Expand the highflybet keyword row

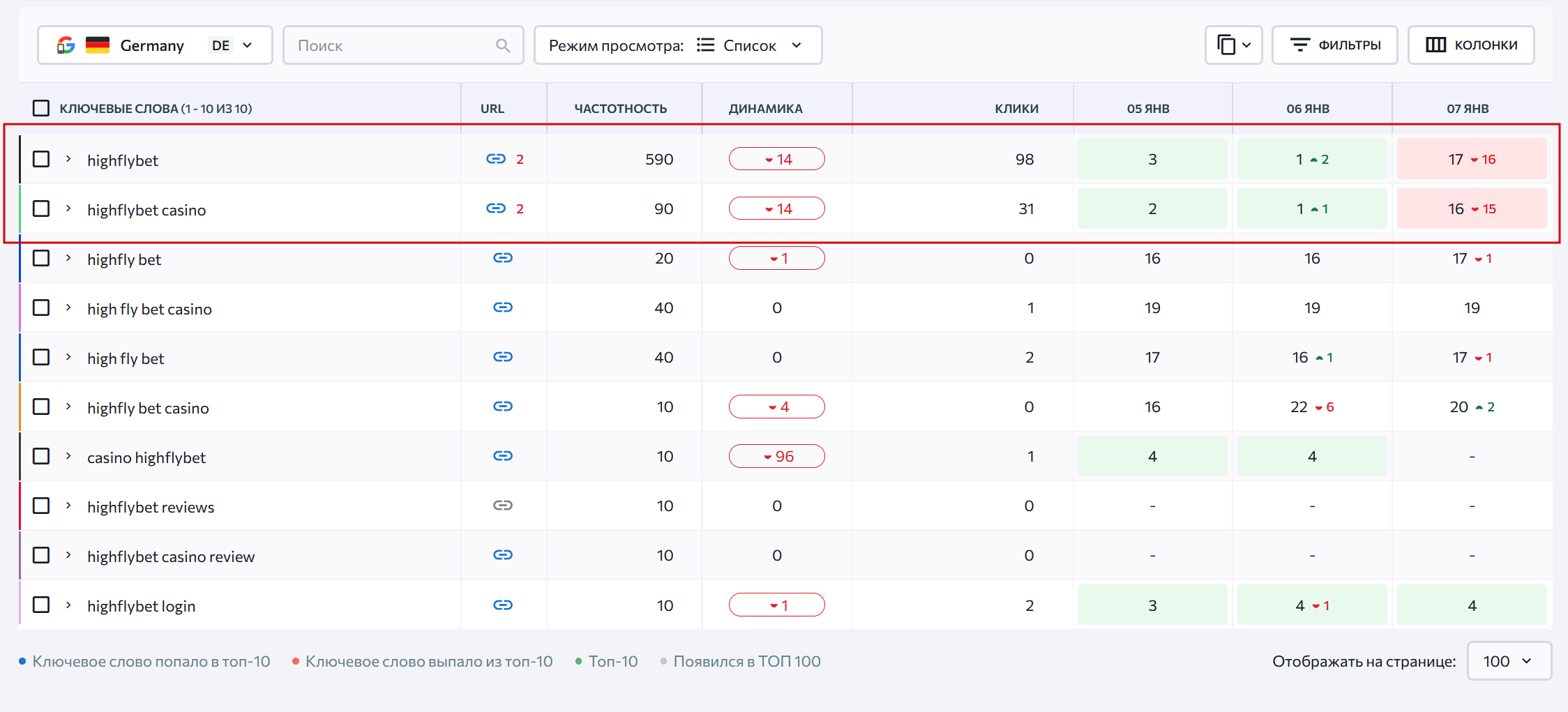[x=68, y=159]
